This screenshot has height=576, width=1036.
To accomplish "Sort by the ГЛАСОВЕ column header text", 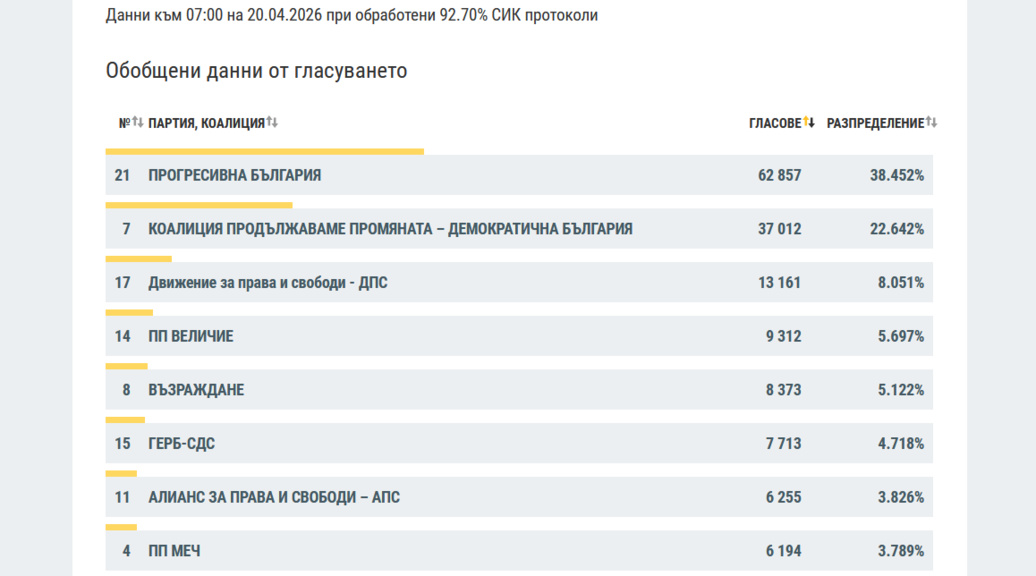I will click(775, 123).
